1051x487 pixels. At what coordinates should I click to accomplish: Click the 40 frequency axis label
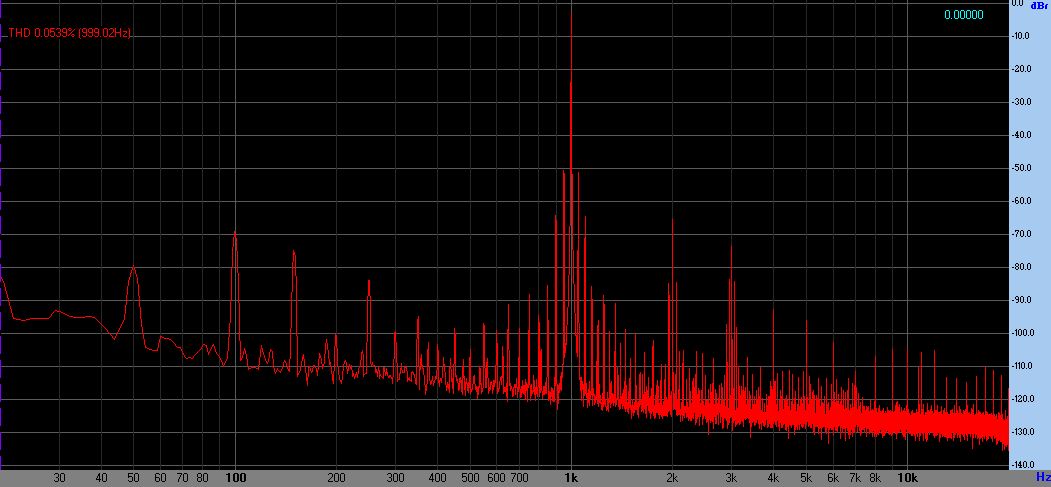(x=101, y=478)
